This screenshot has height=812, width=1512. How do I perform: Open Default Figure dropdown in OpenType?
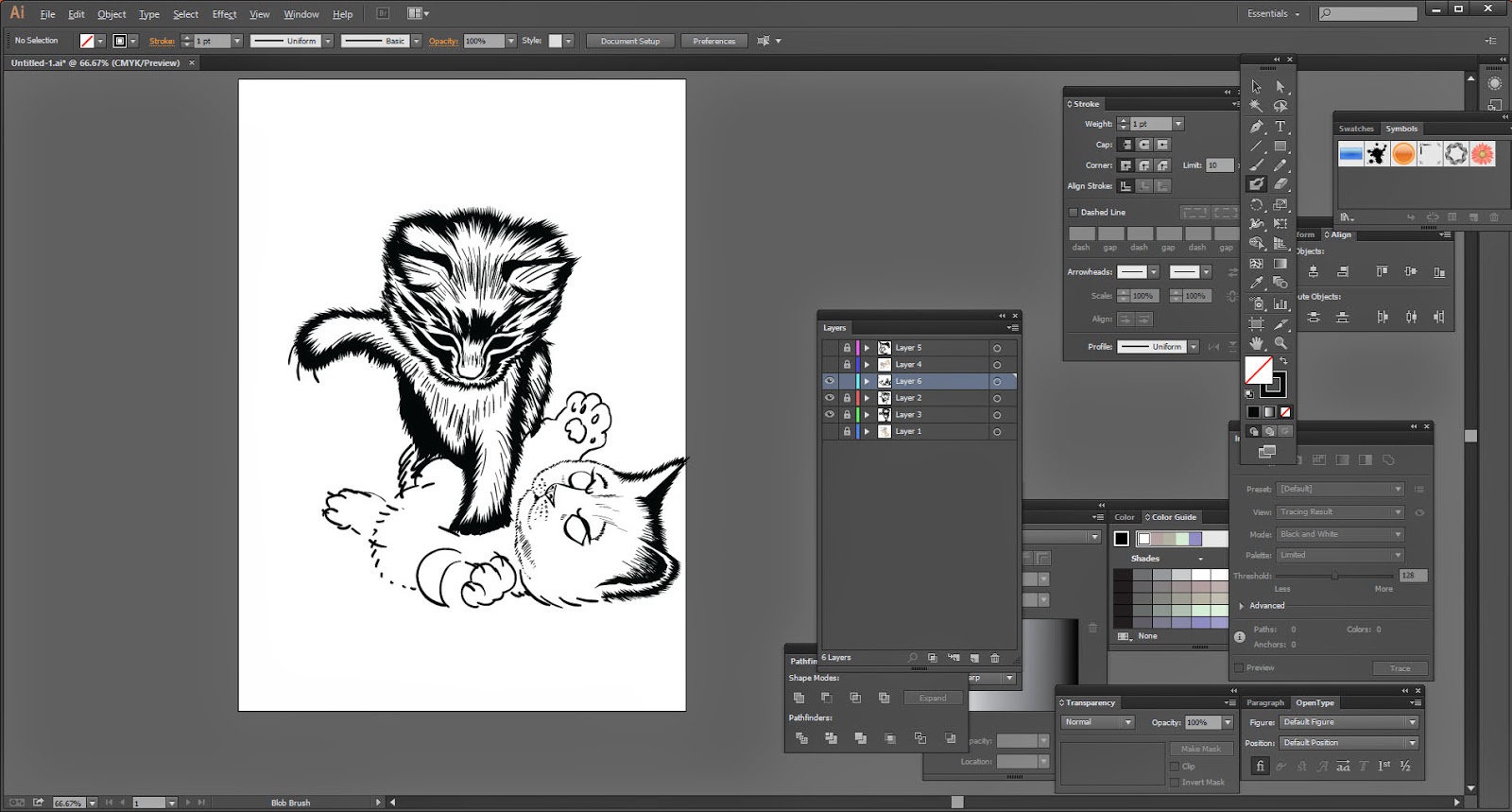tap(1349, 722)
